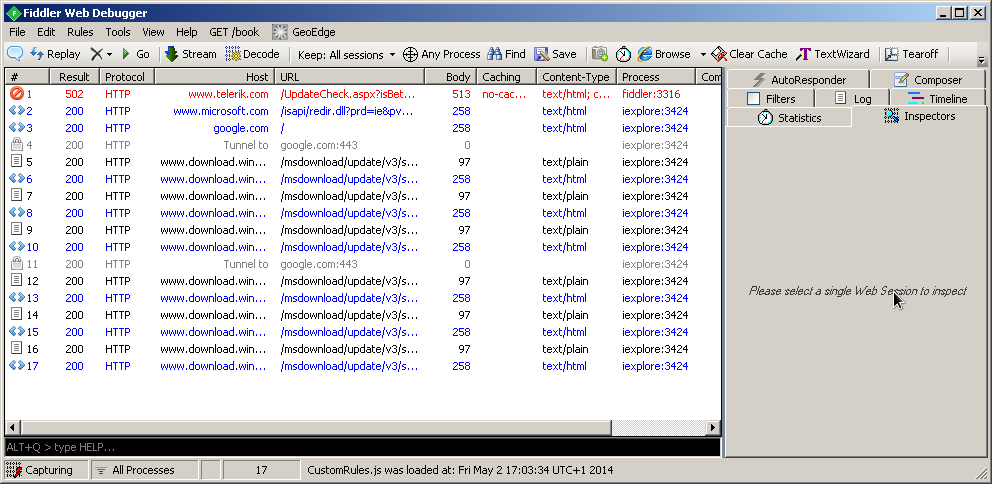Screen dimensions: 992x484
Task: Click the timer stopwatch icon in toolbar
Action: (x=623, y=54)
